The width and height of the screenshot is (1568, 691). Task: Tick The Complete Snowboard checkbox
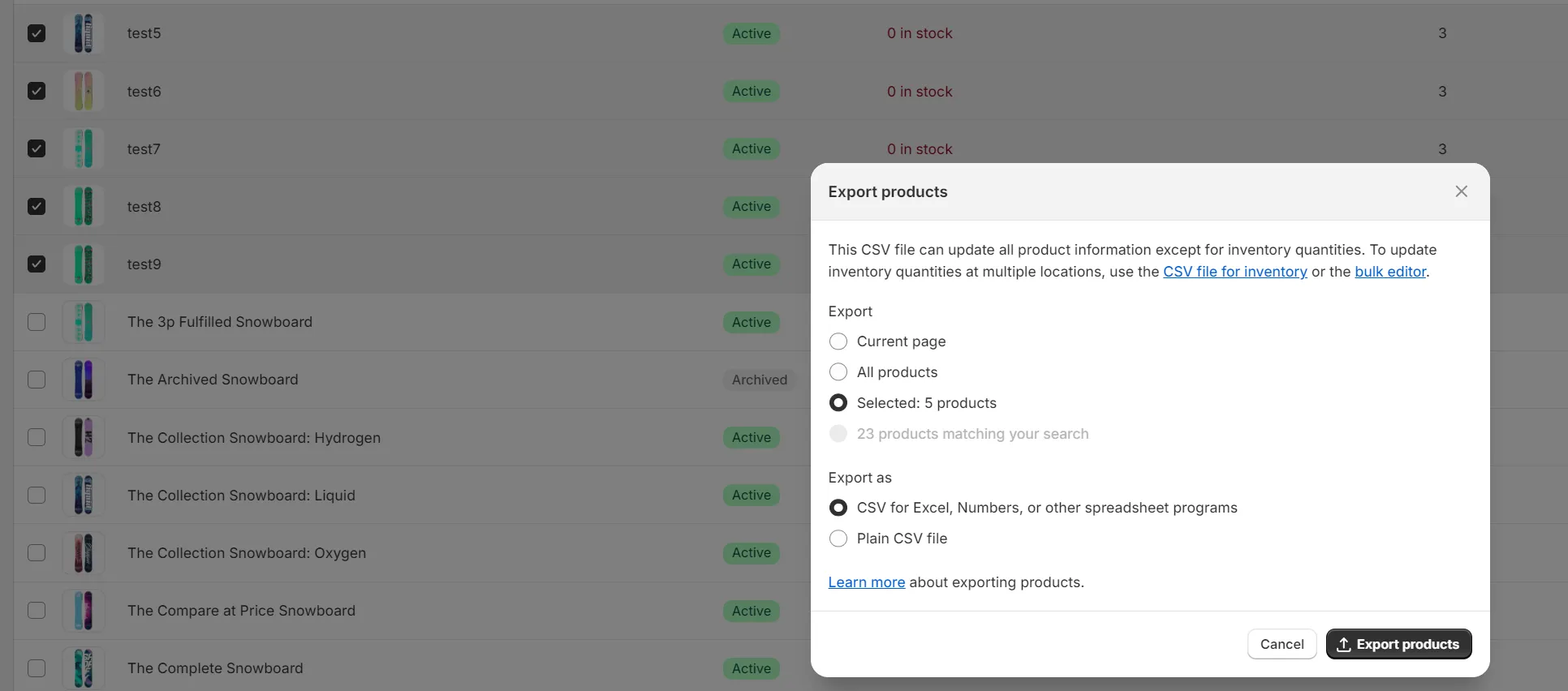pos(37,668)
